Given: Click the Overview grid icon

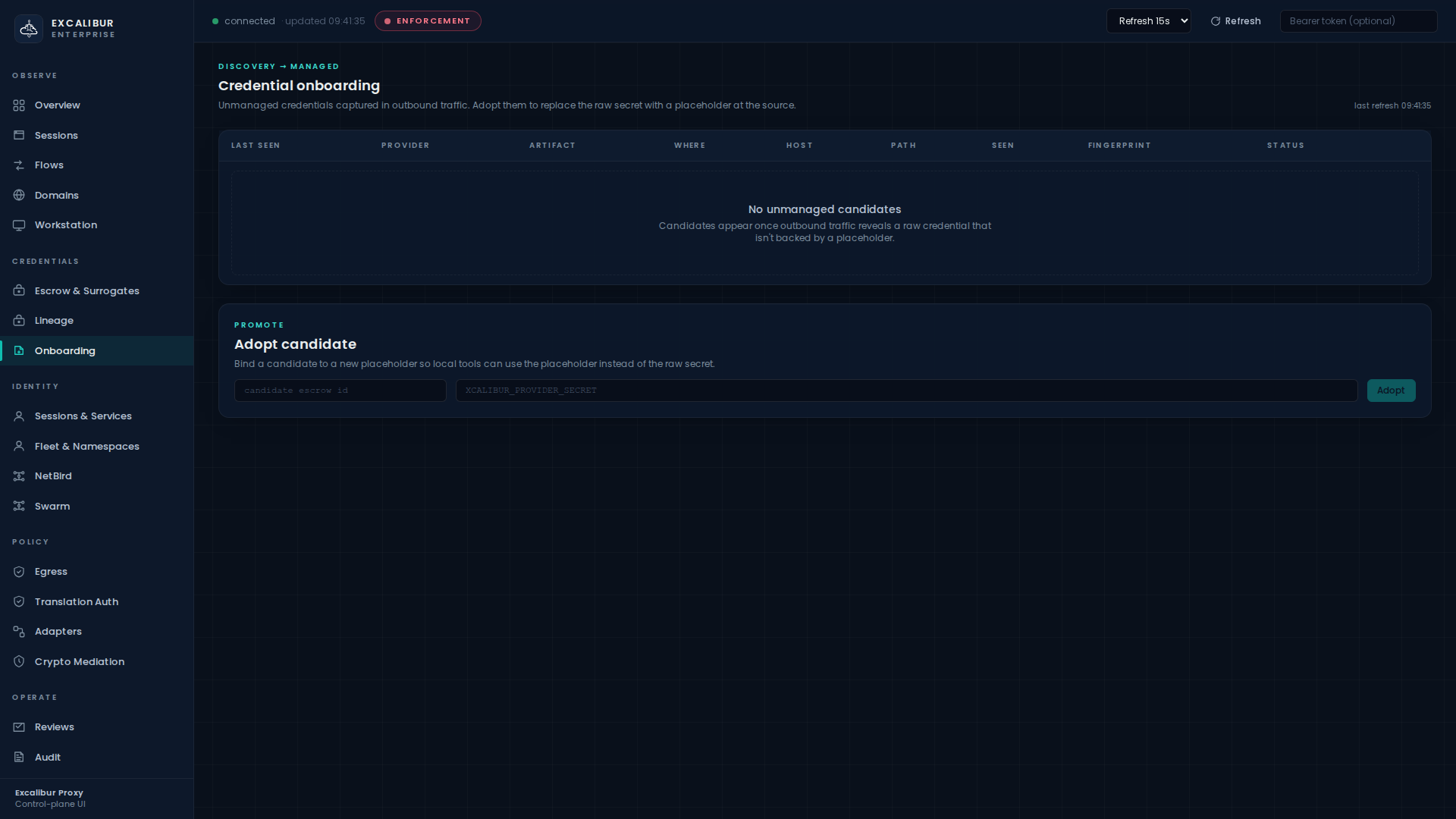Looking at the screenshot, I should (19, 105).
